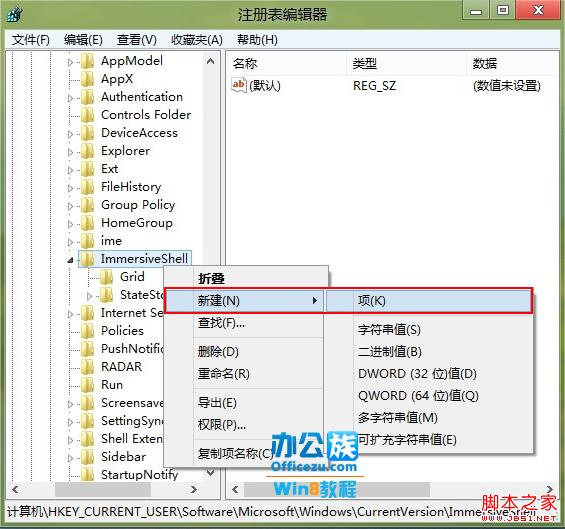
Task: Click values pane scroll left arrow
Action: tap(235, 489)
